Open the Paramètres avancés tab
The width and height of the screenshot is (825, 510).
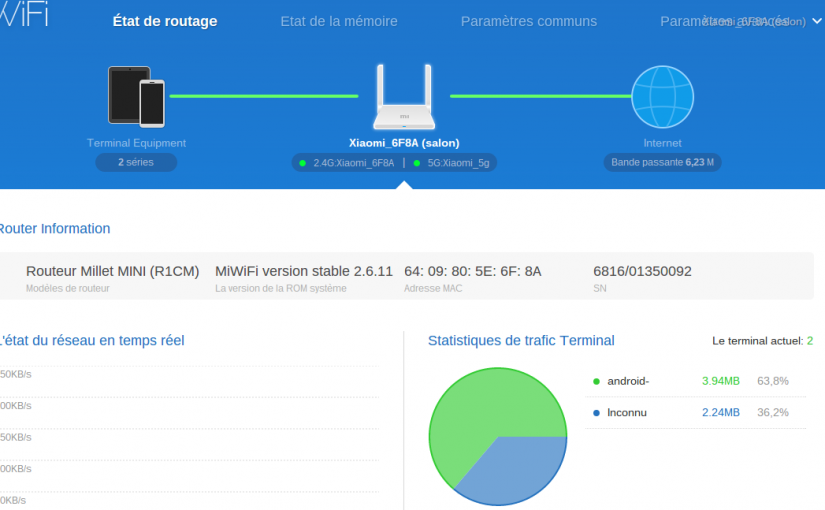pyautogui.click(x=725, y=21)
